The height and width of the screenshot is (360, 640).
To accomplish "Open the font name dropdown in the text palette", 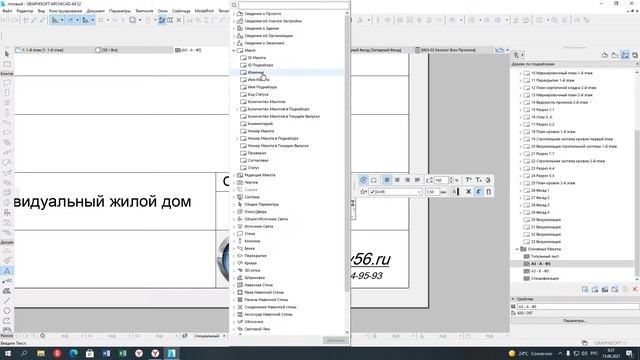I will pos(419,191).
